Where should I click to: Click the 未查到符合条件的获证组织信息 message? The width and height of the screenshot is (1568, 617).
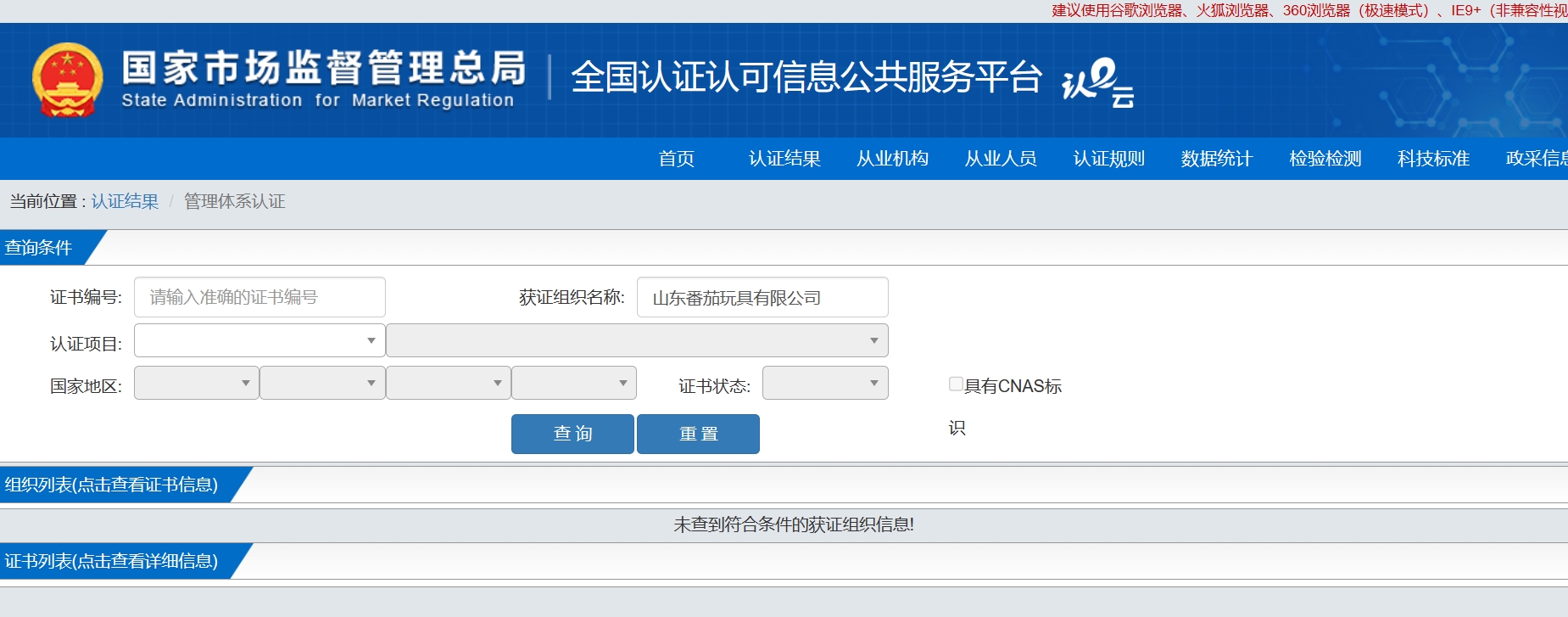[794, 524]
